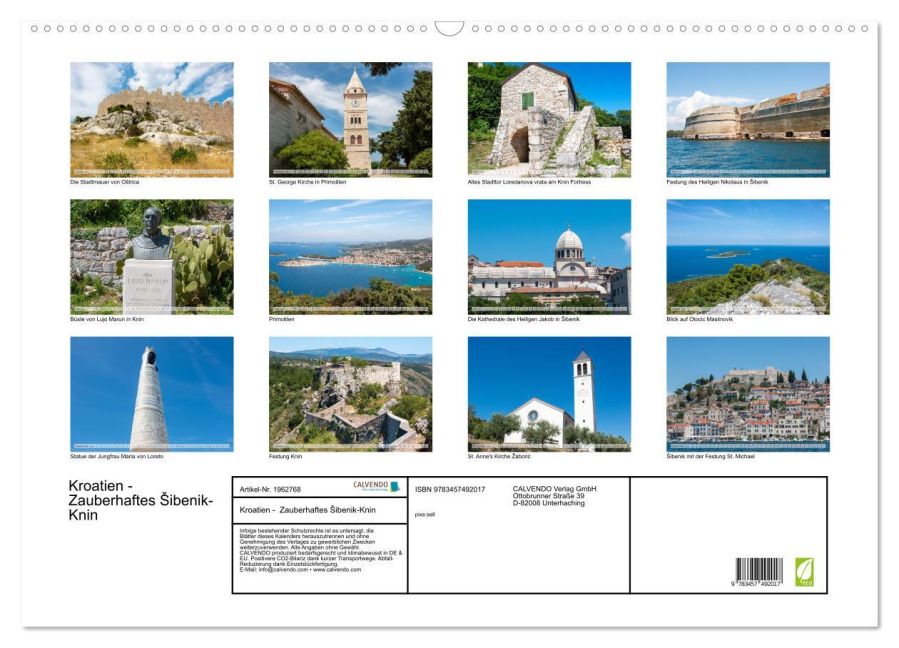
Task: Open the Ostrica city wall photo
Action: click(152, 119)
